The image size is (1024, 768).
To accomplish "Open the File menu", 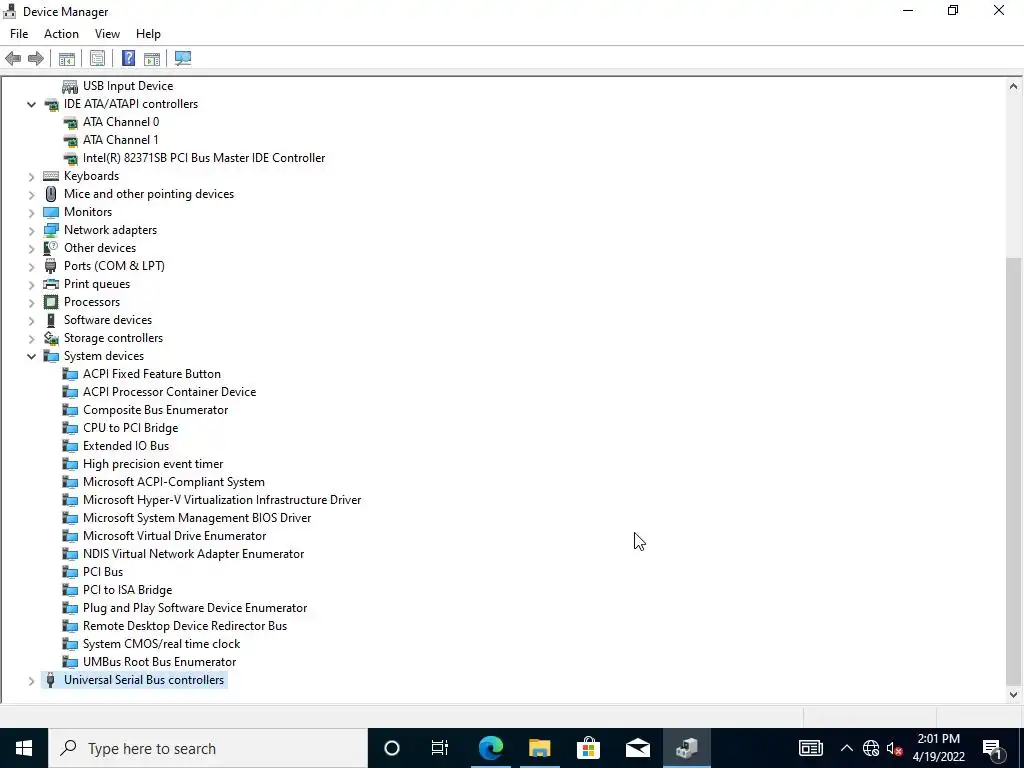I will [19, 34].
